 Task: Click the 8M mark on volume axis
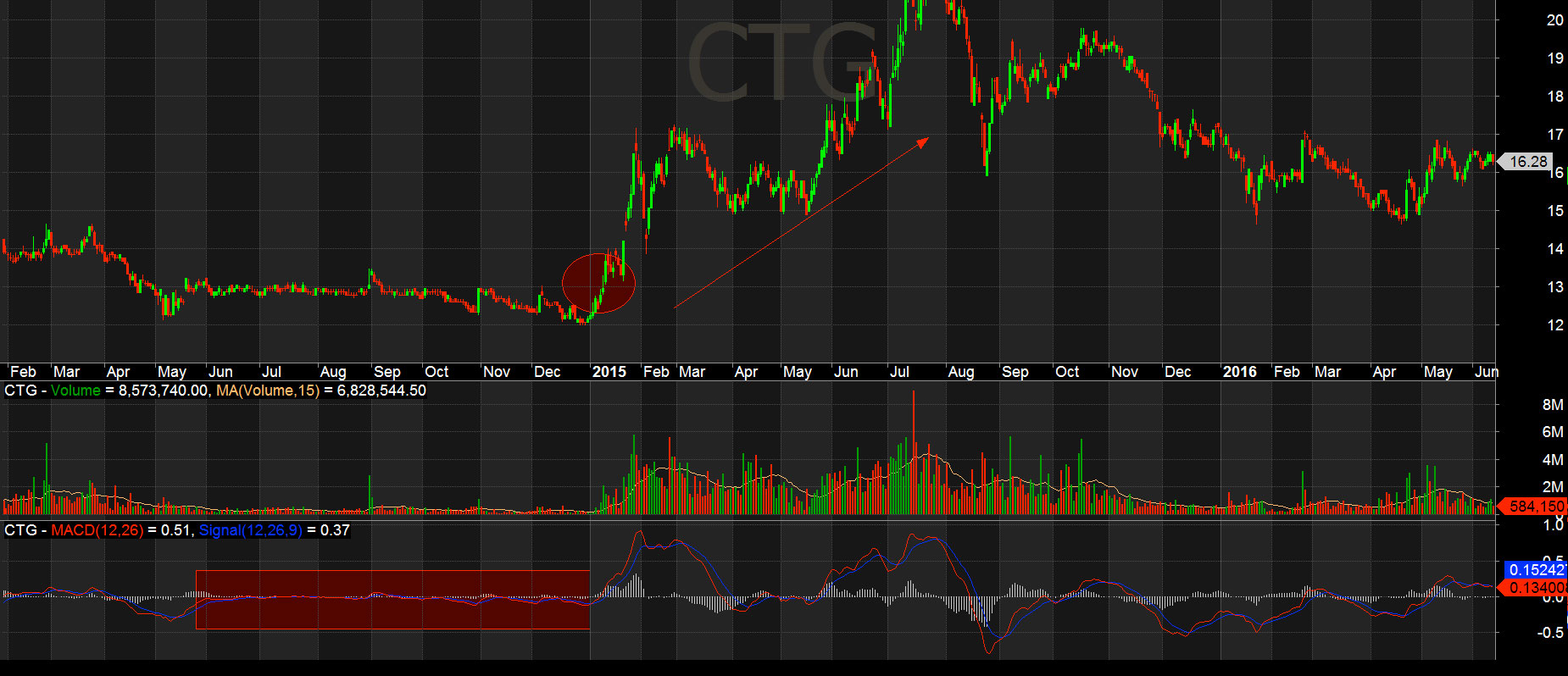tap(1553, 405)
